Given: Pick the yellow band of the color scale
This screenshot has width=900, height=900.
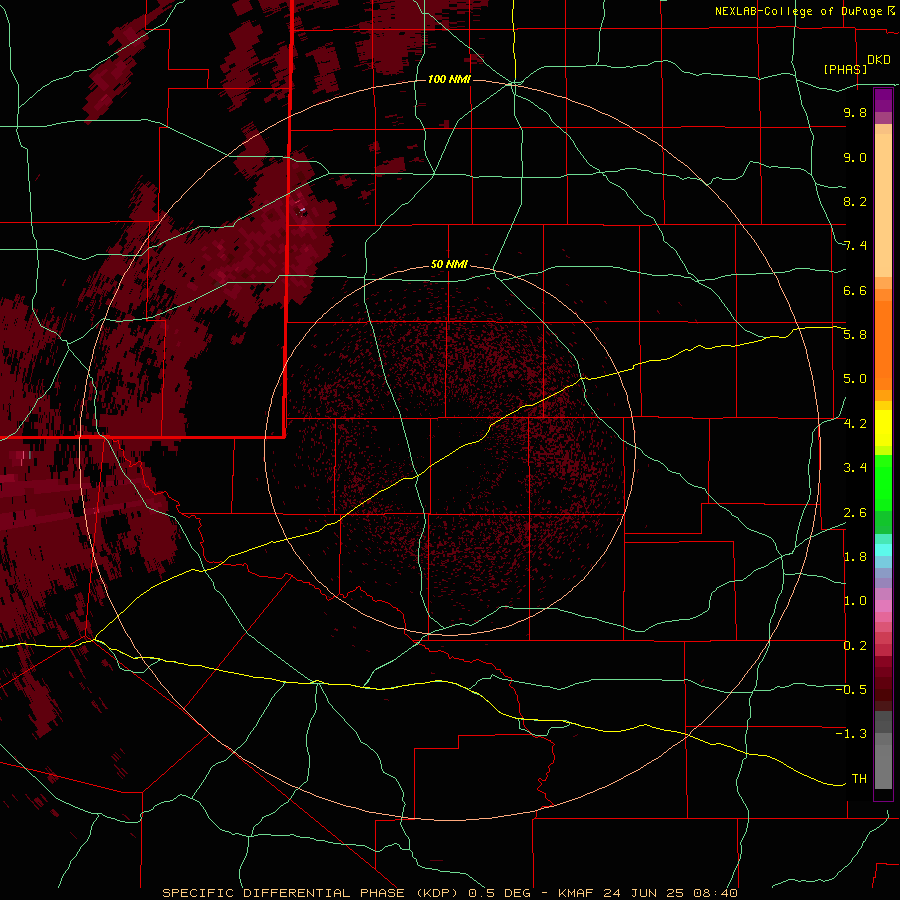Looking at the screenshot, I should click(883, 428).
